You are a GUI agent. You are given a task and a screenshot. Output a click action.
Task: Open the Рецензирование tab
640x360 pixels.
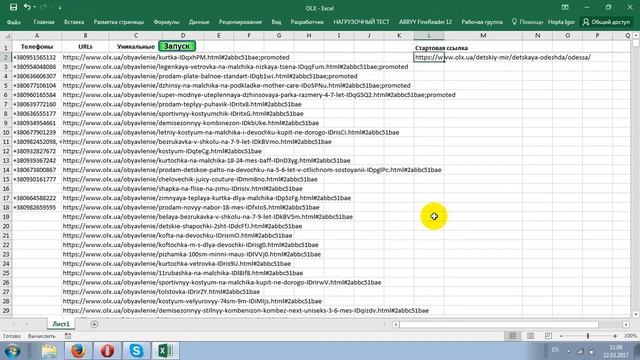pos(240,22)
